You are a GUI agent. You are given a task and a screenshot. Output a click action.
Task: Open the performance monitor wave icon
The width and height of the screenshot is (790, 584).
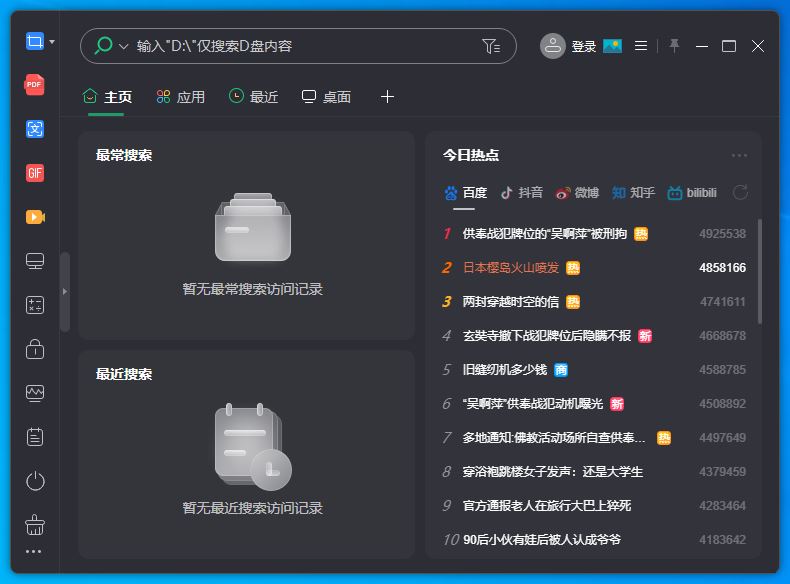[x=35, y=393]
